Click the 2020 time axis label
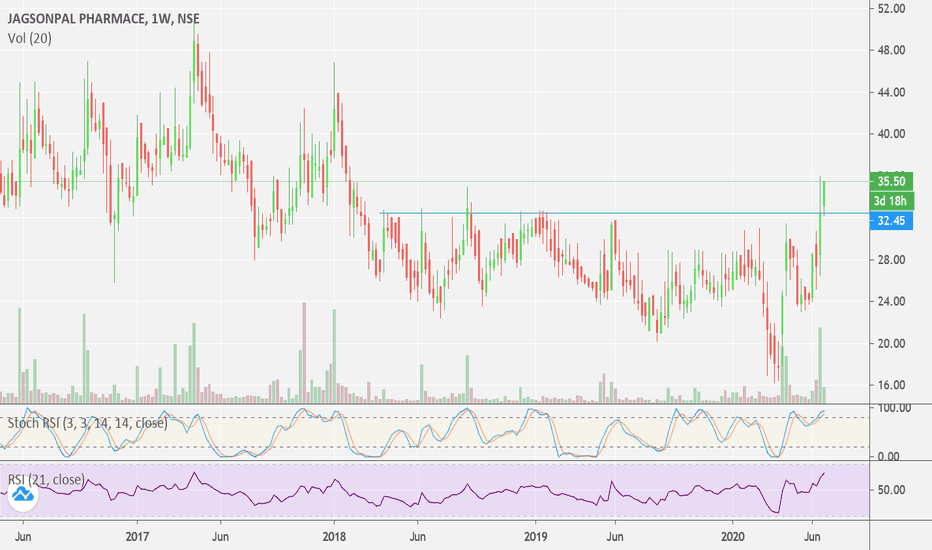Image resolution: width=932 pixels, height=550 pixels. [x=733, y=536]
